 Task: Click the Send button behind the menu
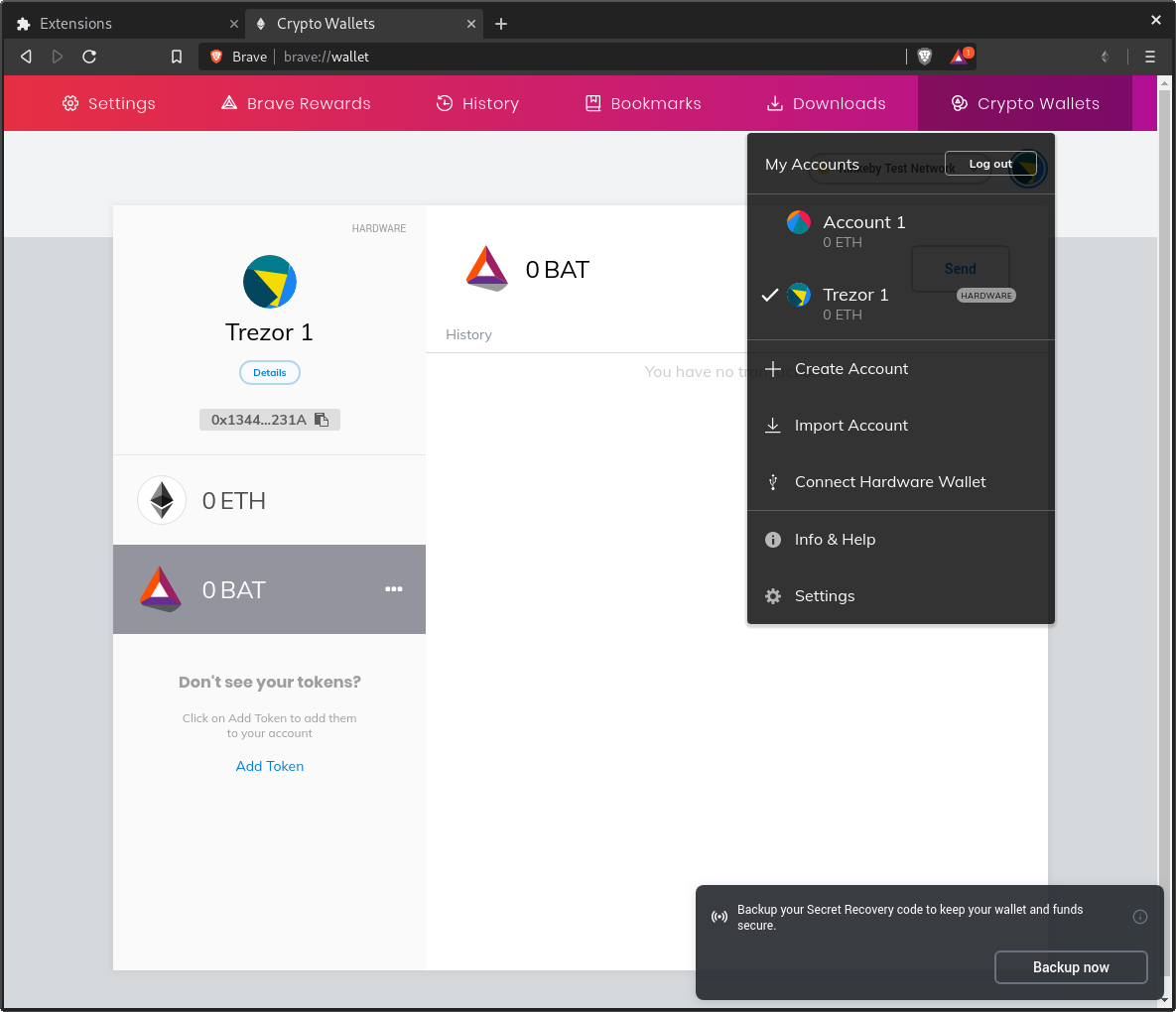tap(961, 268)
